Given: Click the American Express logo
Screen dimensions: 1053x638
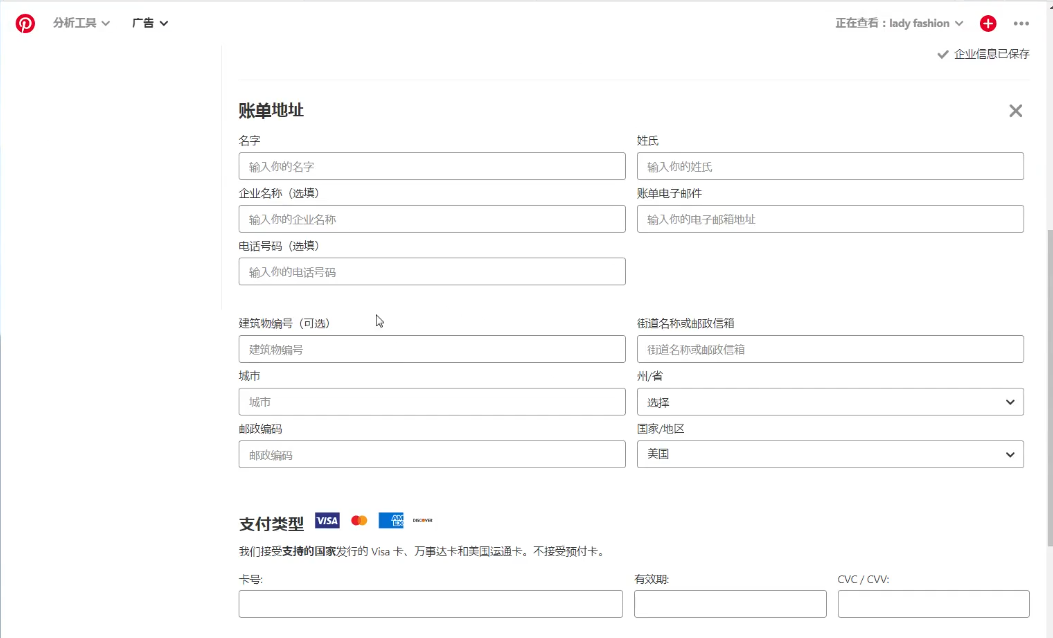Looking at the screenshot, I should pyautogui.click(x=391, y=520).
